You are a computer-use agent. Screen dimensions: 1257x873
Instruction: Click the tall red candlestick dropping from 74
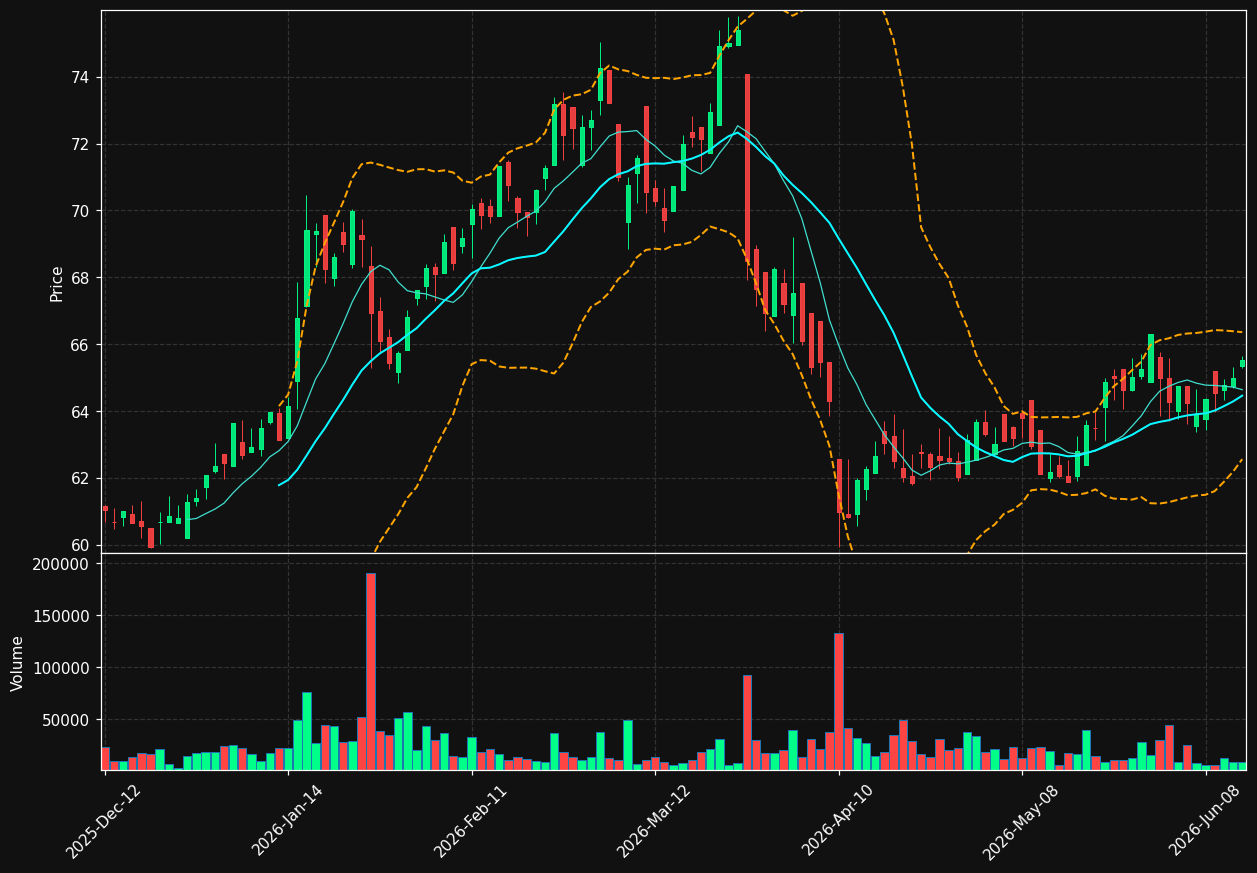click(x=747, y=170)
